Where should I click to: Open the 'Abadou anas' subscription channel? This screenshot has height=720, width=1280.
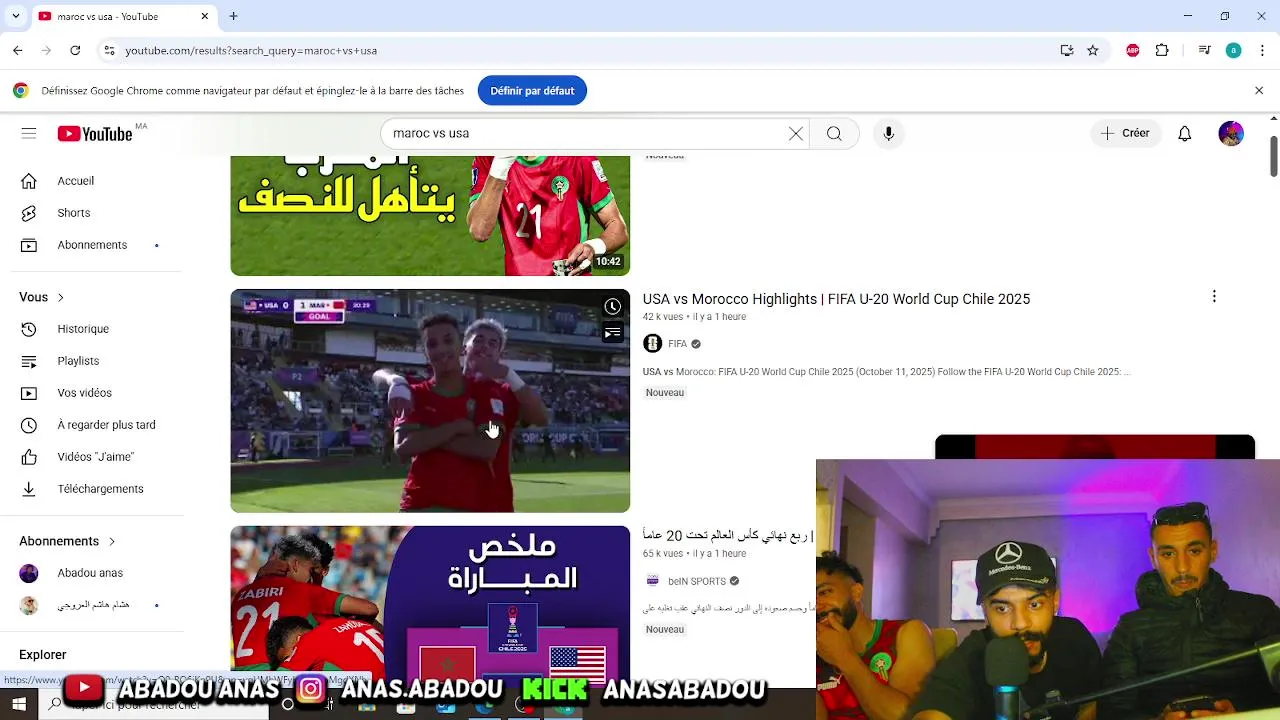(92, 573)
